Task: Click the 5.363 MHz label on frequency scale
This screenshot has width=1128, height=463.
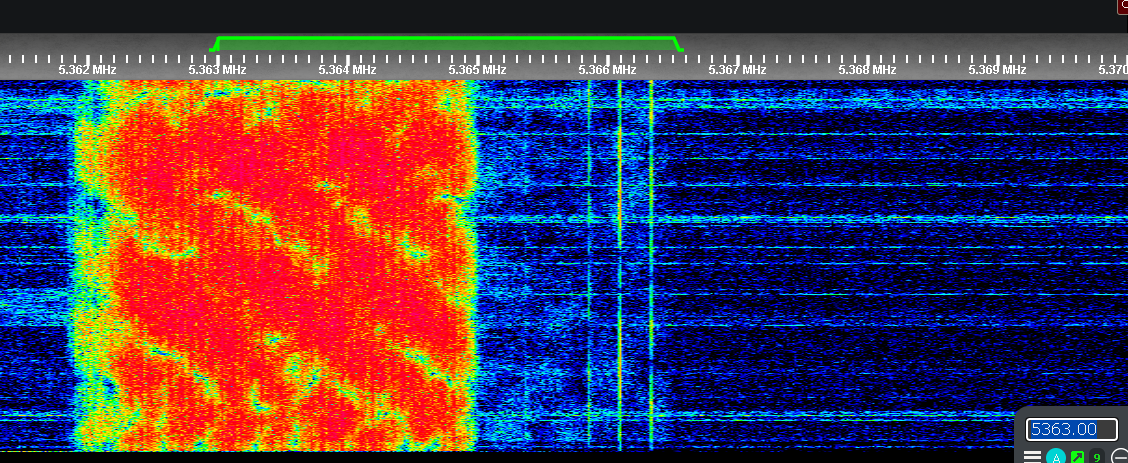Action: tap(217, 70)
